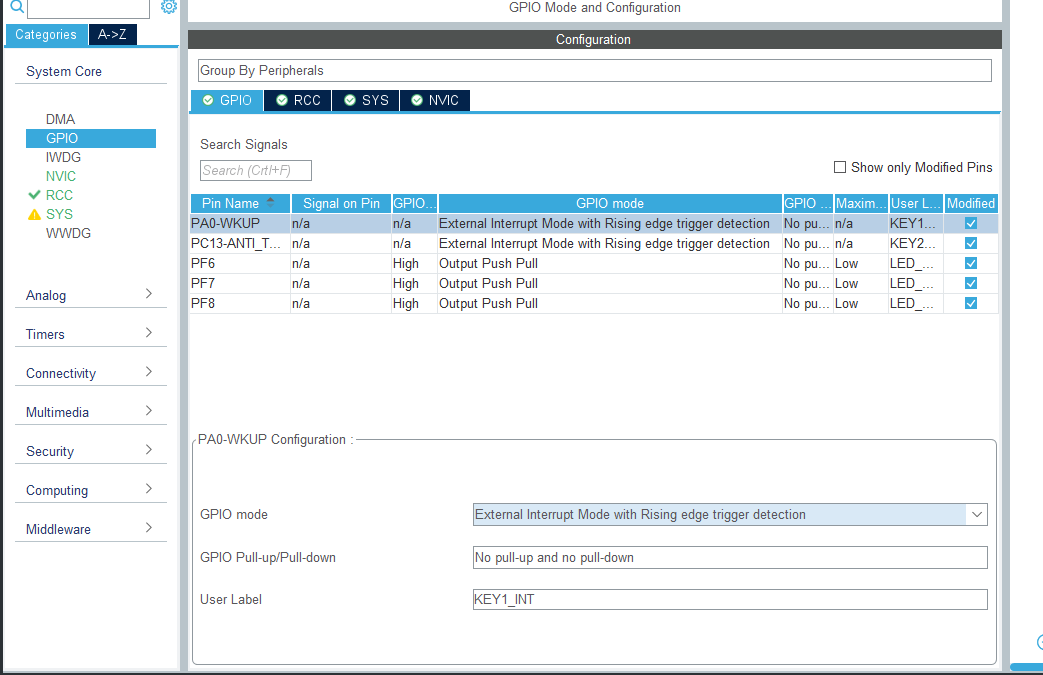Uncheck Modified for the PA0-WKUP row

click(969, 223)
